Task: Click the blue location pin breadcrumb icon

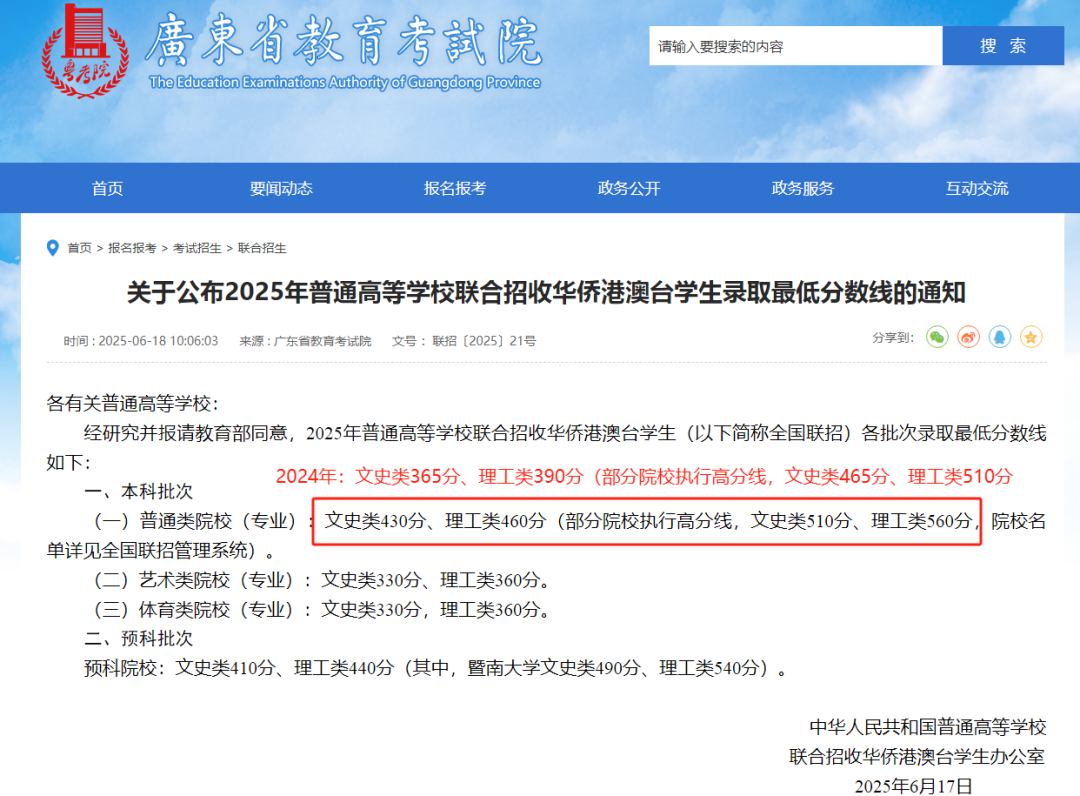Action: tap(52, 248)
